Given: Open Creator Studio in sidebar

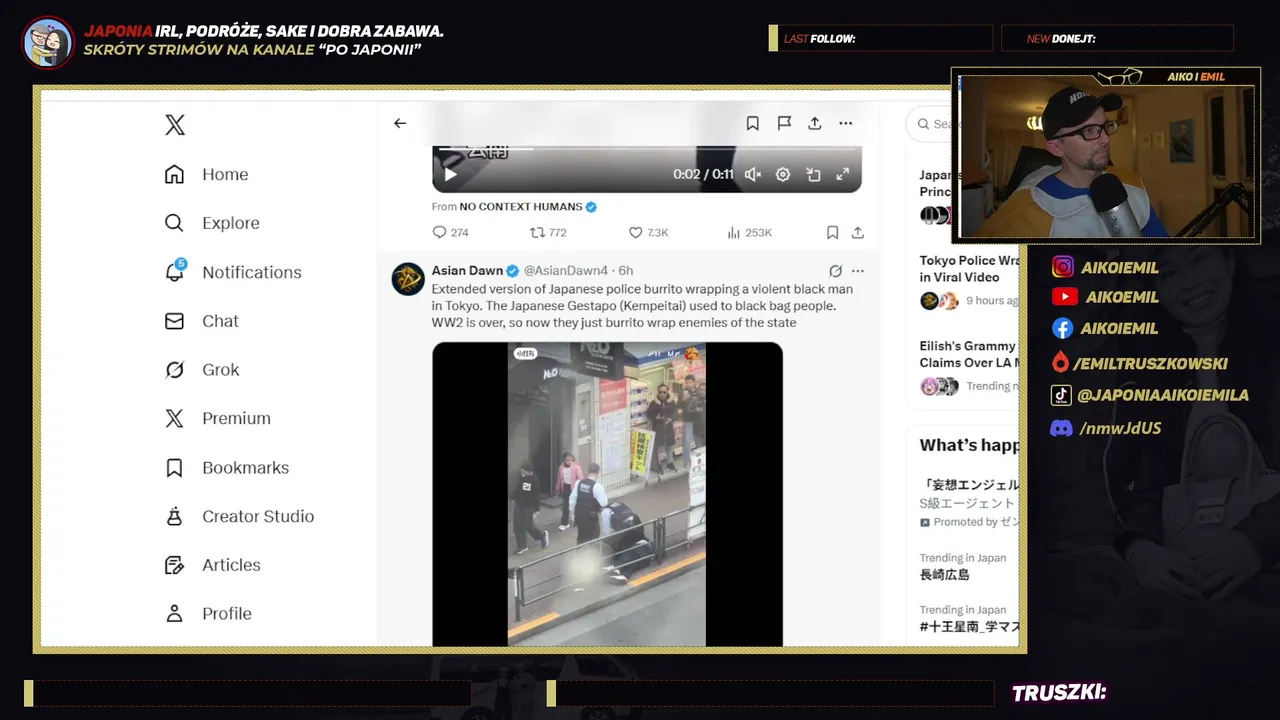Looking at the screenshot, I should (x=239, y=516).
